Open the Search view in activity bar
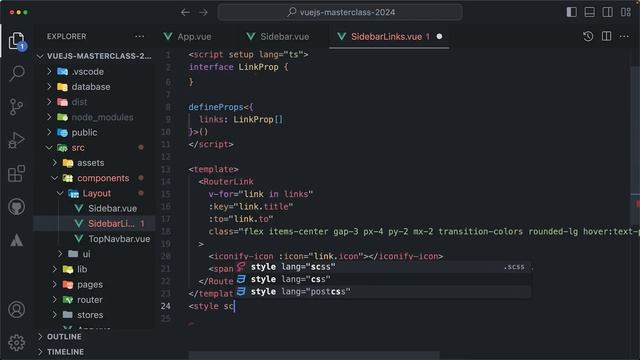The image size is (640, 360). pos(17,73)
